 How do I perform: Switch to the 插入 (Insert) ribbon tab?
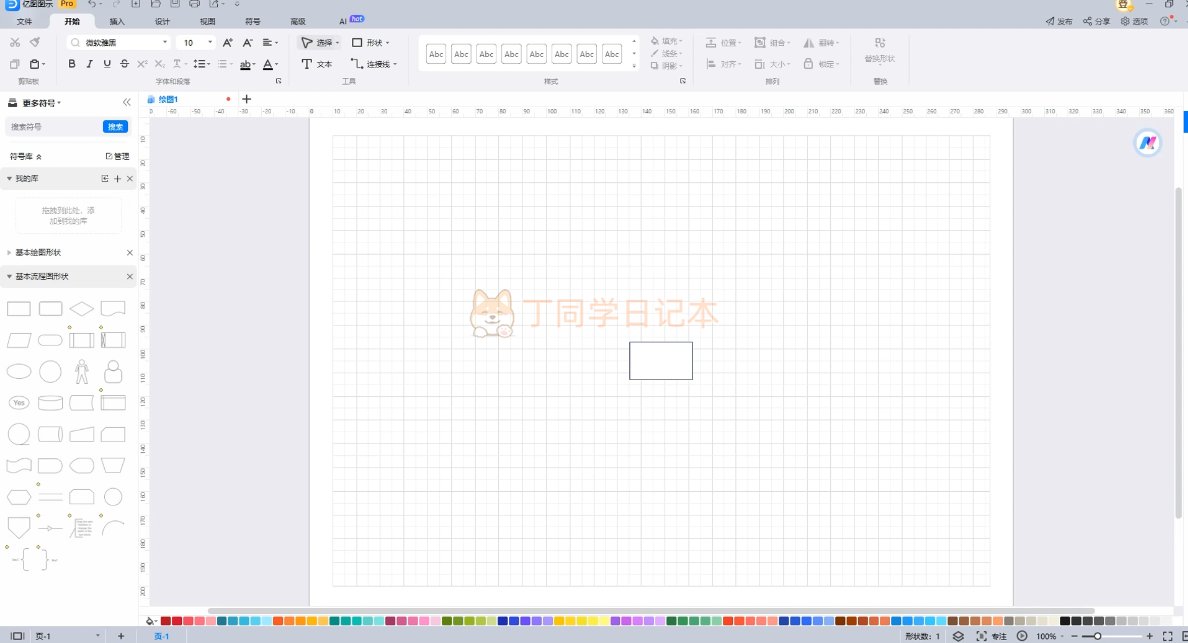point(117,21)
